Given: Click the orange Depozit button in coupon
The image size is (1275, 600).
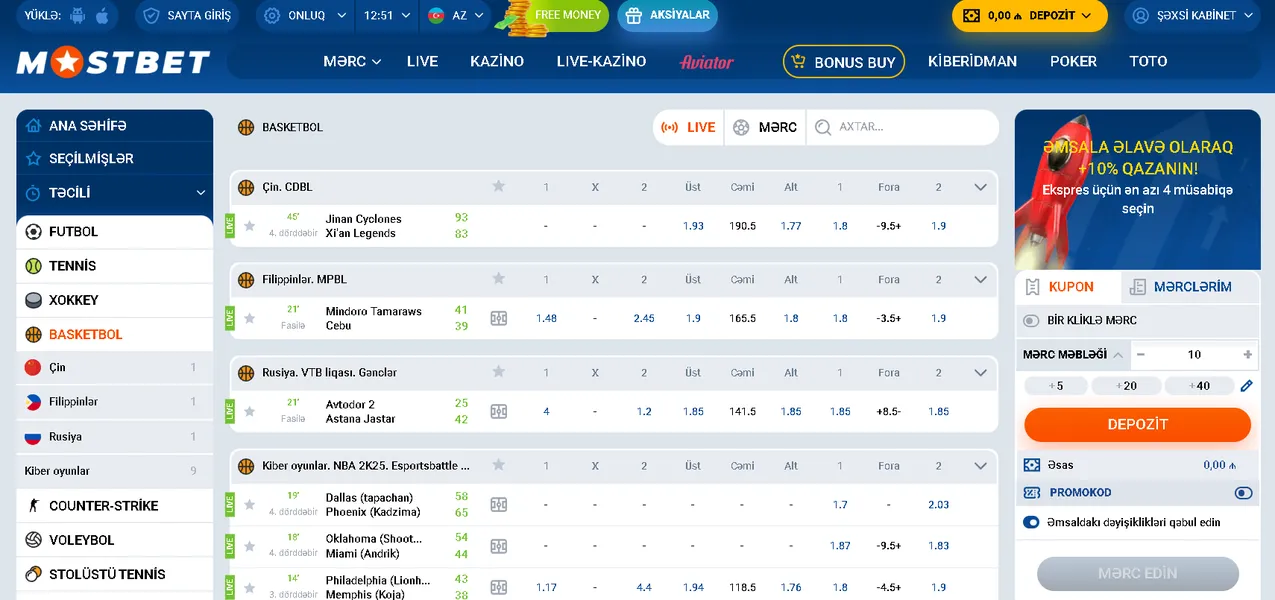Looking at the screenshot, I should 1137,424.
